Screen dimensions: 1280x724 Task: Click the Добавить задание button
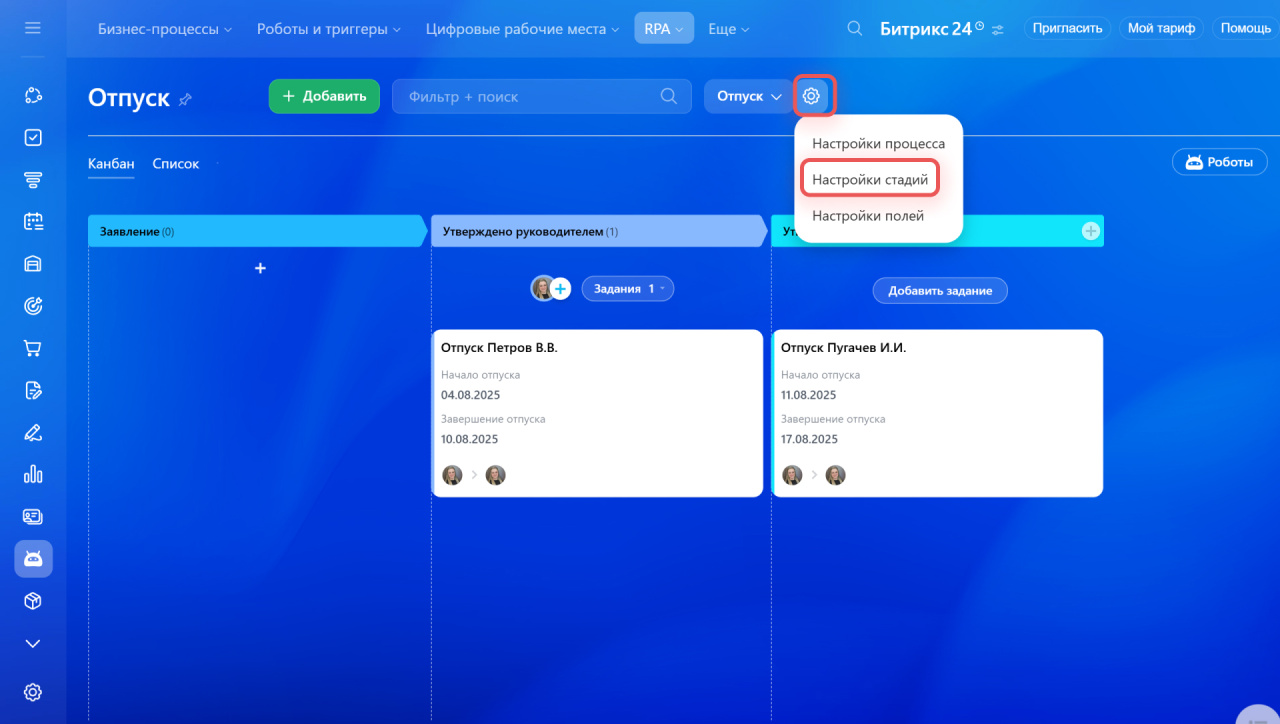pos(939,290)
